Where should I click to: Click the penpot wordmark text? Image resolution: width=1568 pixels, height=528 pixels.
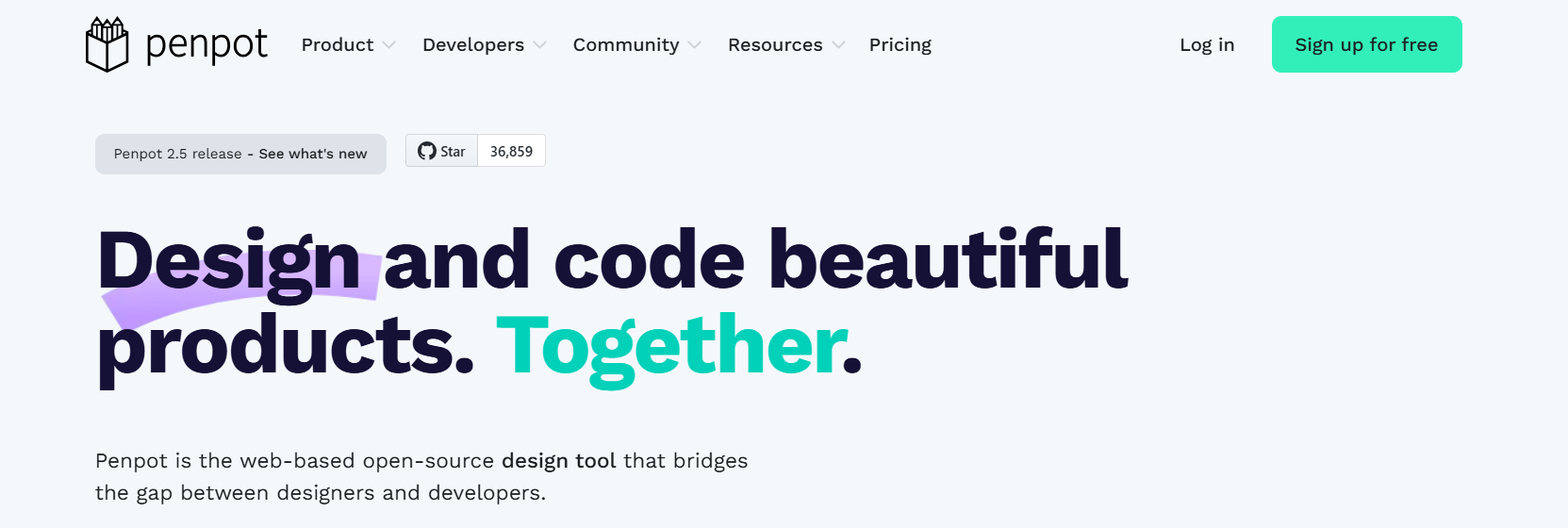click(x=206, y=44)
